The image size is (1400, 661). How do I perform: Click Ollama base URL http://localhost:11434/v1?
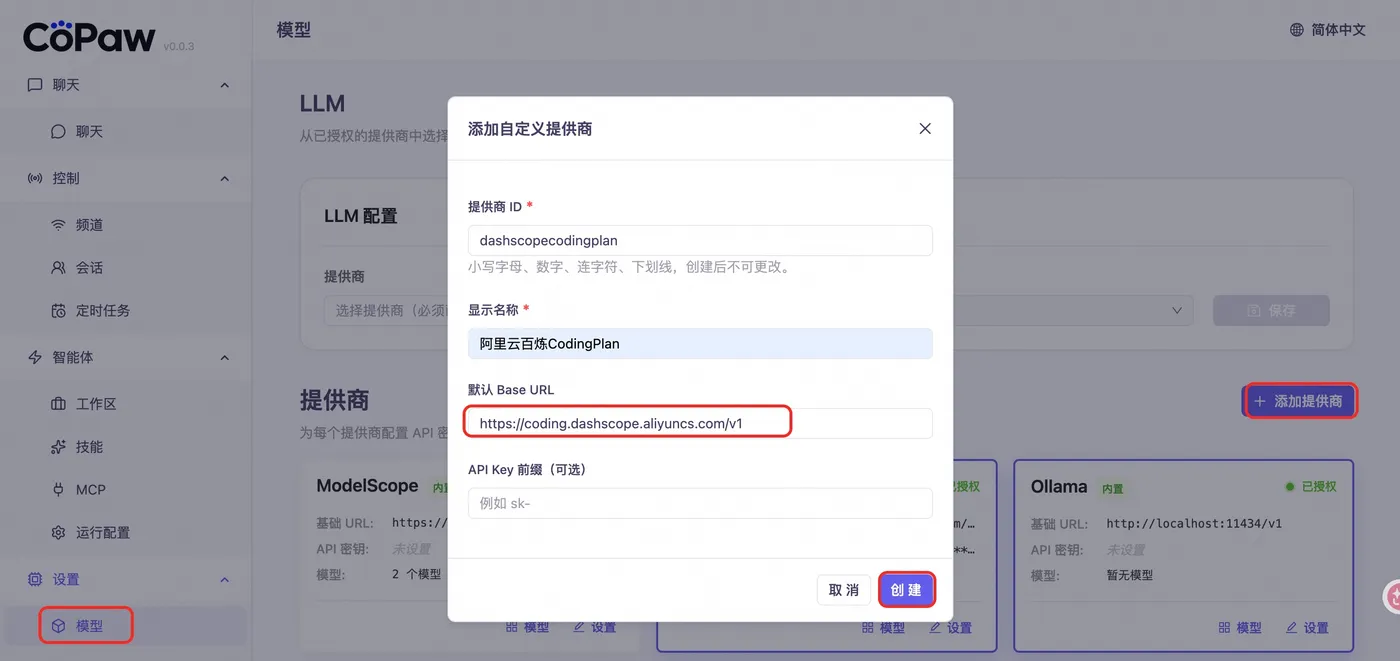(1194, 523)
